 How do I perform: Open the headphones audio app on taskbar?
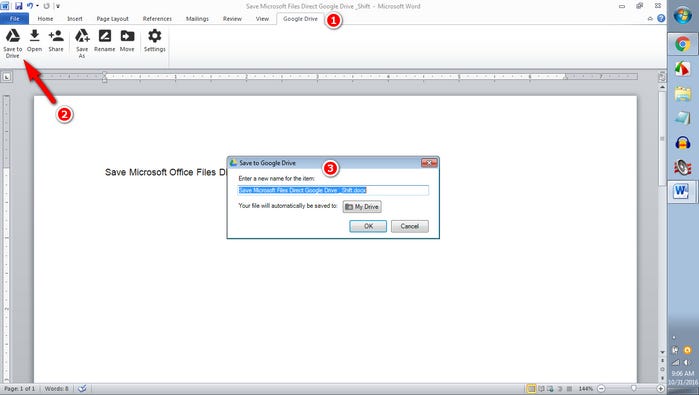[683, 143]
